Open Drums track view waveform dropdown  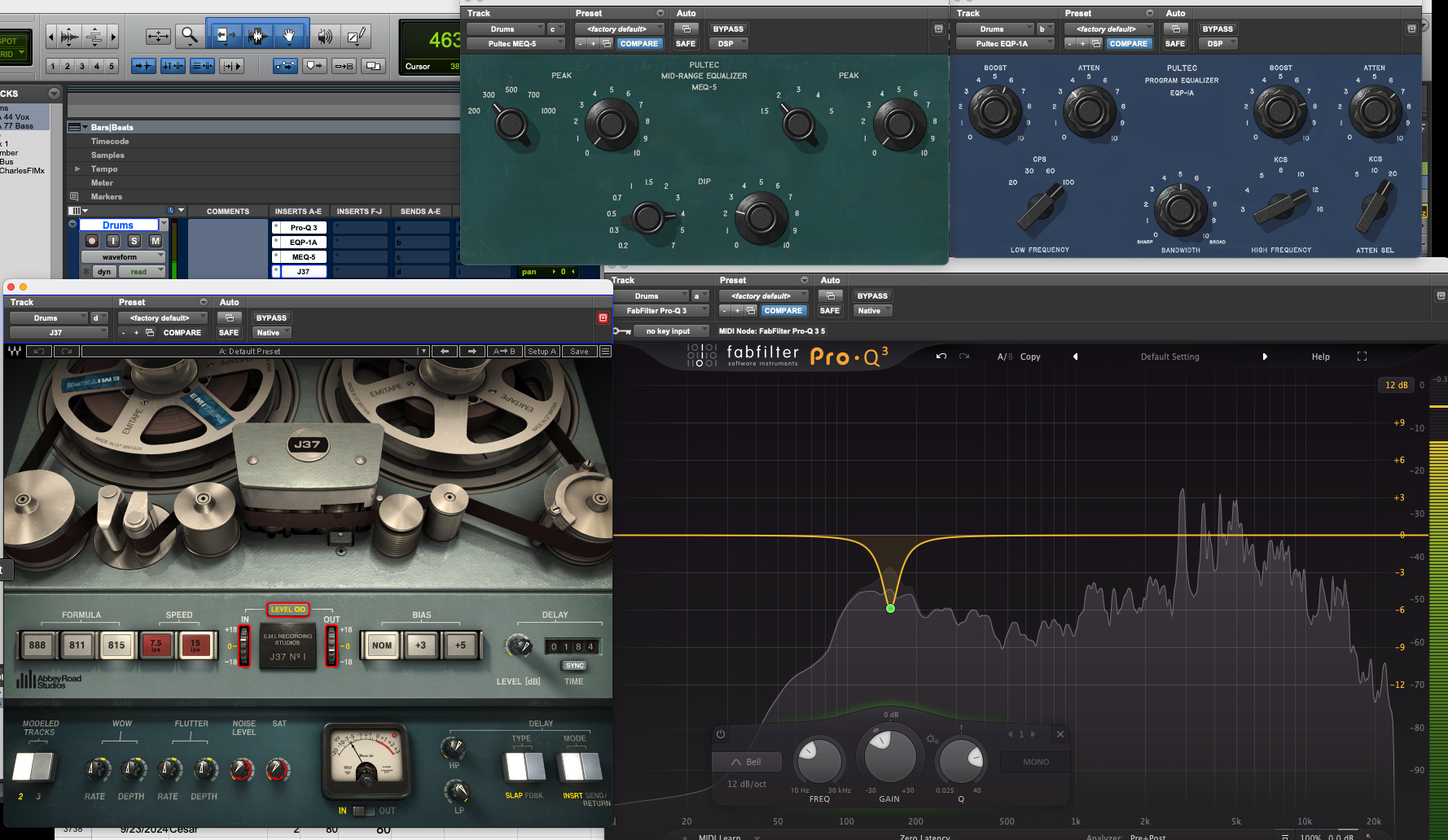(123, 257)
